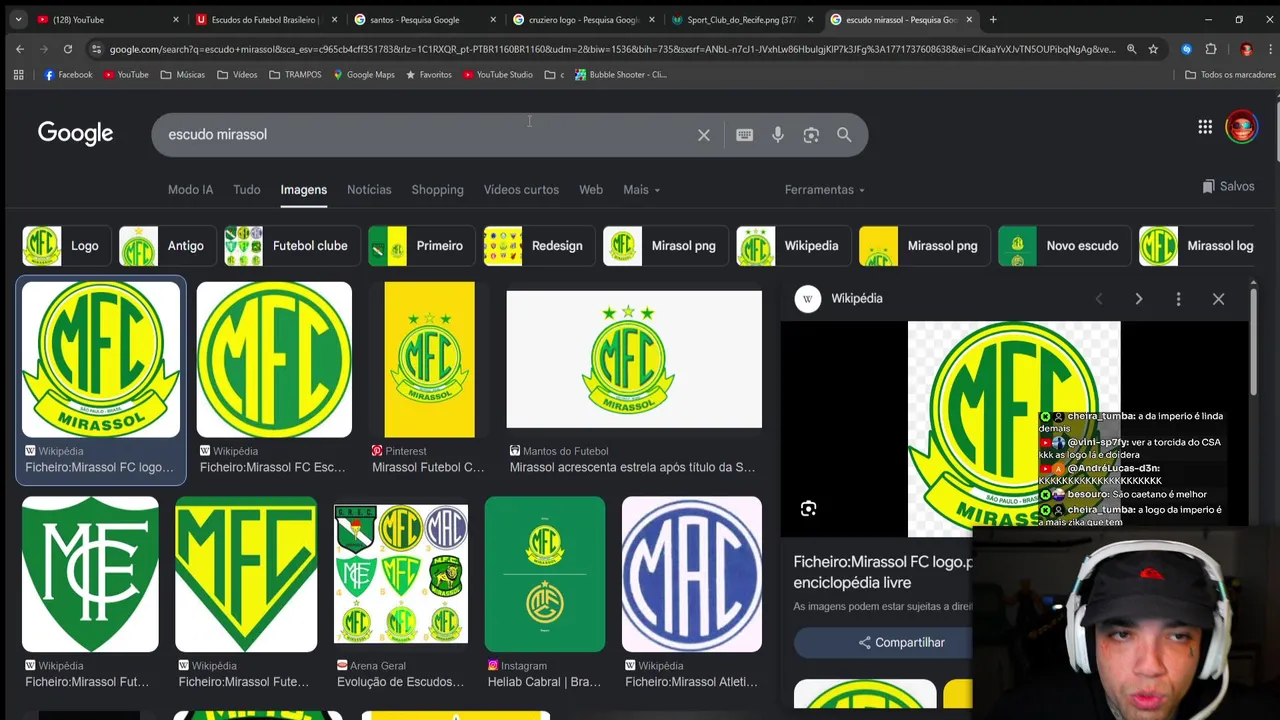Open the bookmarks apps grid icon
The height and width of the screenshot is (720, 1280).
click(x=18, y=75)
